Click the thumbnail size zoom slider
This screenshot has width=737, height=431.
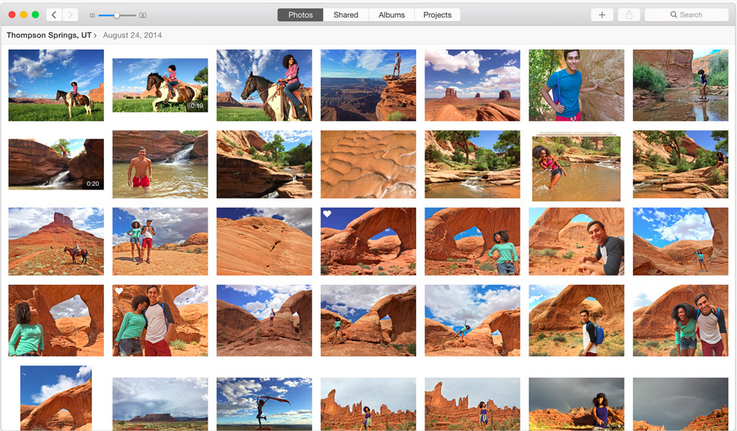point(117,16)
